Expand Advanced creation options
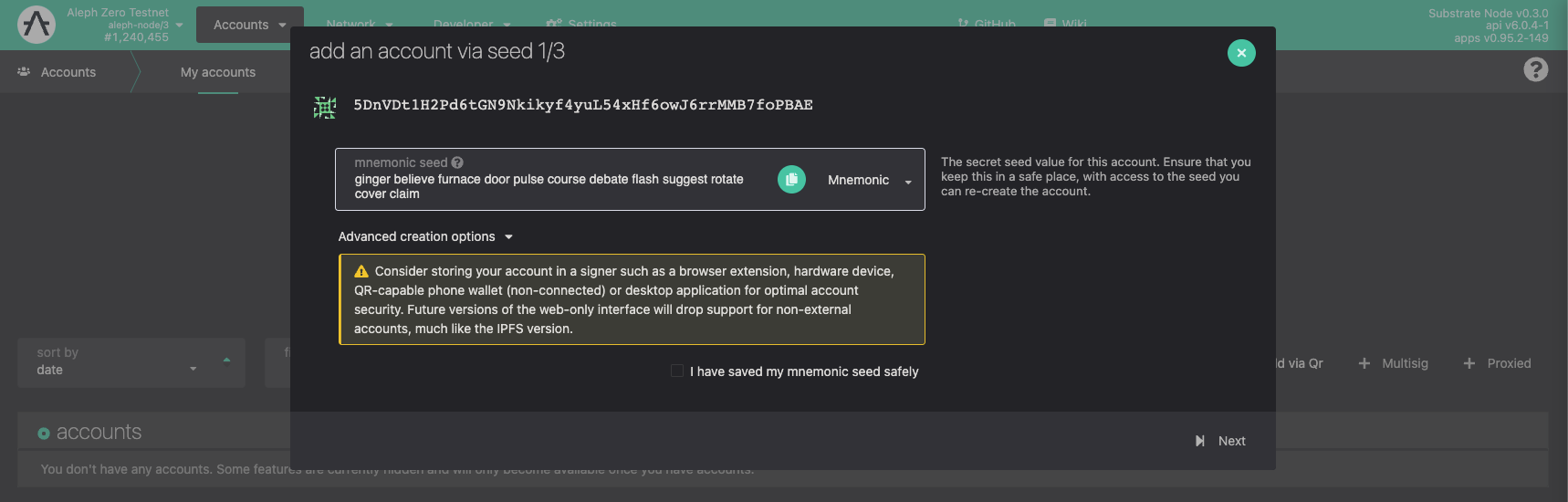 click(x=425, y=236)
